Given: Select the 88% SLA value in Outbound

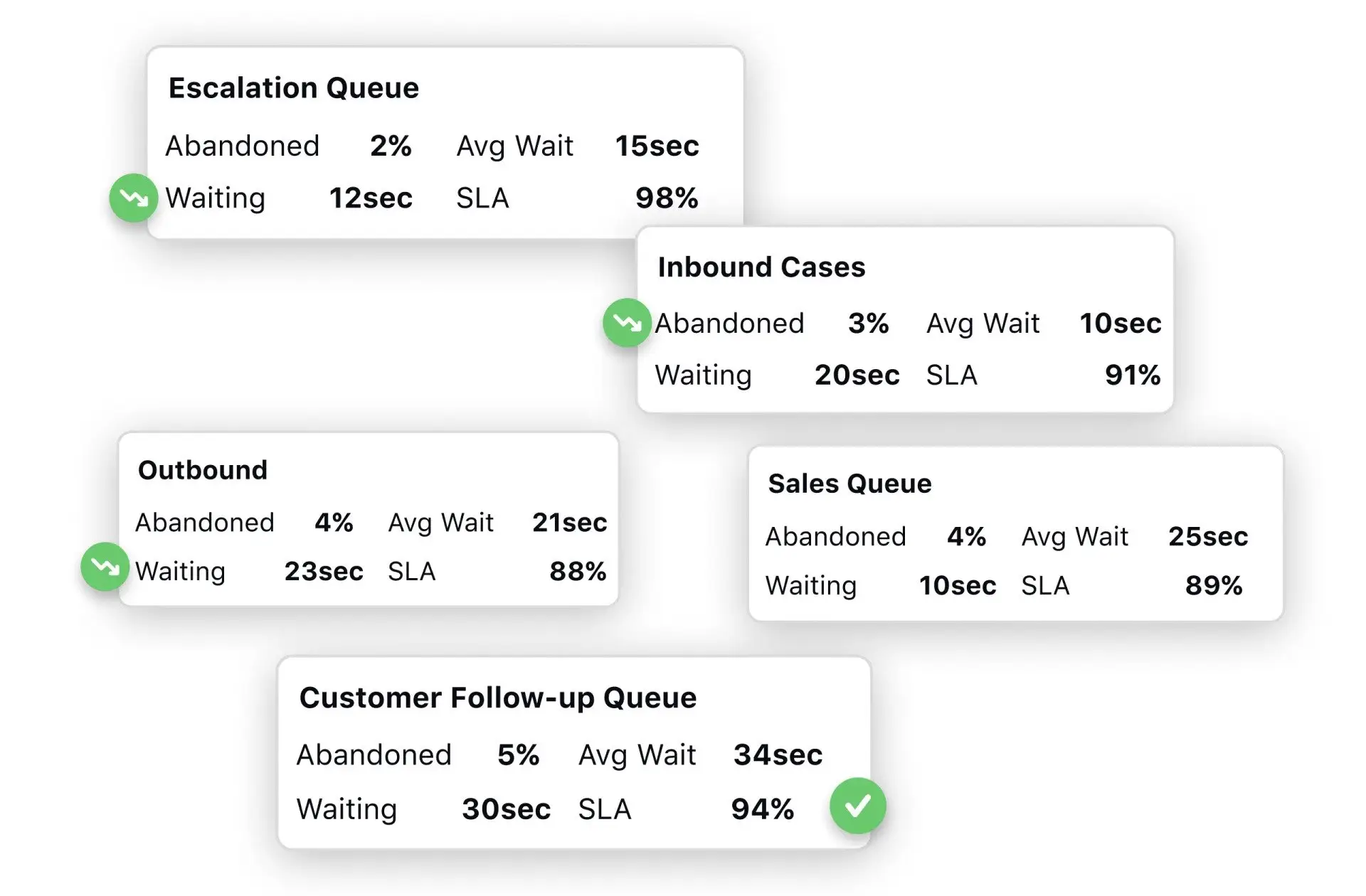Looking at the screenshot, I should pos(578,571).
